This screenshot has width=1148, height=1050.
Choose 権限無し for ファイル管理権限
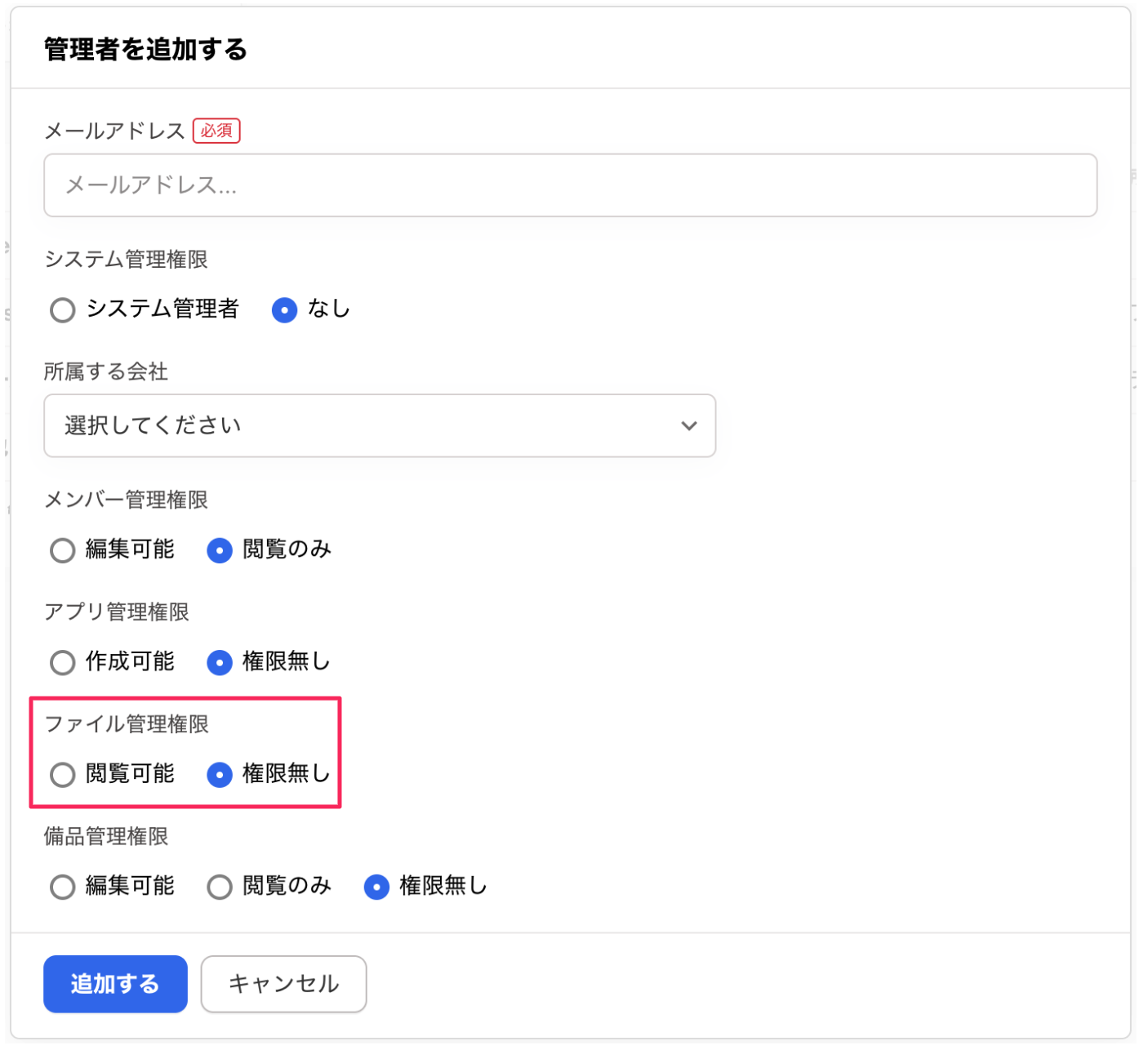click(x=220, y=774)
